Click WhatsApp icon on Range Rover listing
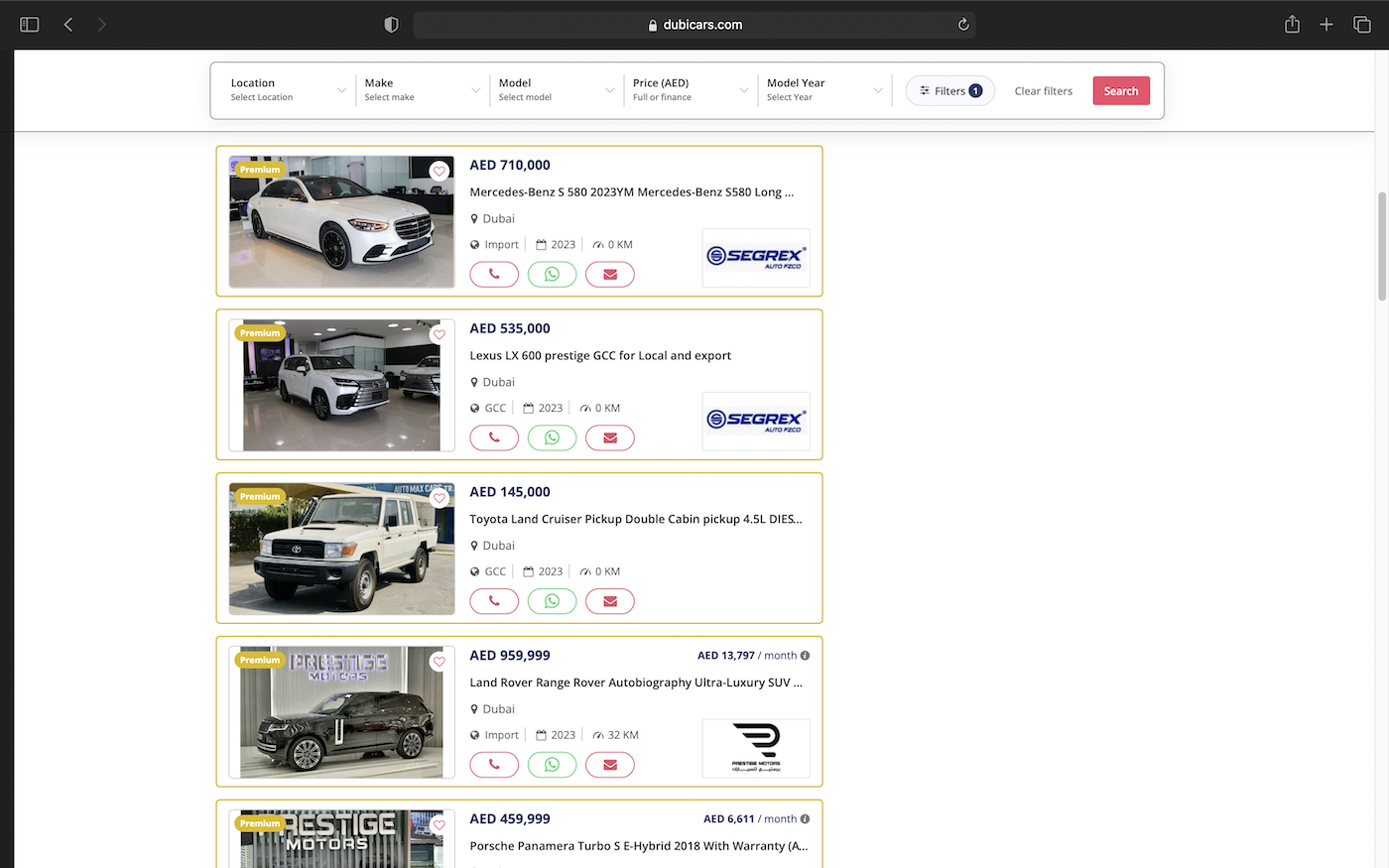Viewport: 1389px width, 868px height. point(552,765)
